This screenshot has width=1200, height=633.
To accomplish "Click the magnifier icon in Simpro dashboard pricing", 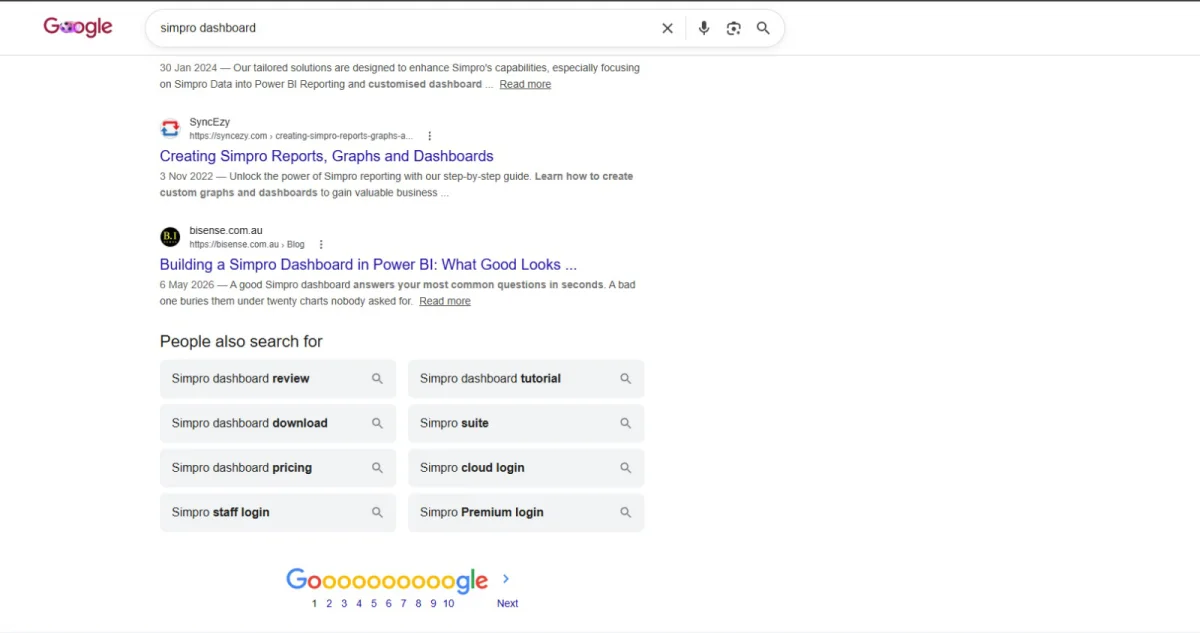I will coord(377,468).
